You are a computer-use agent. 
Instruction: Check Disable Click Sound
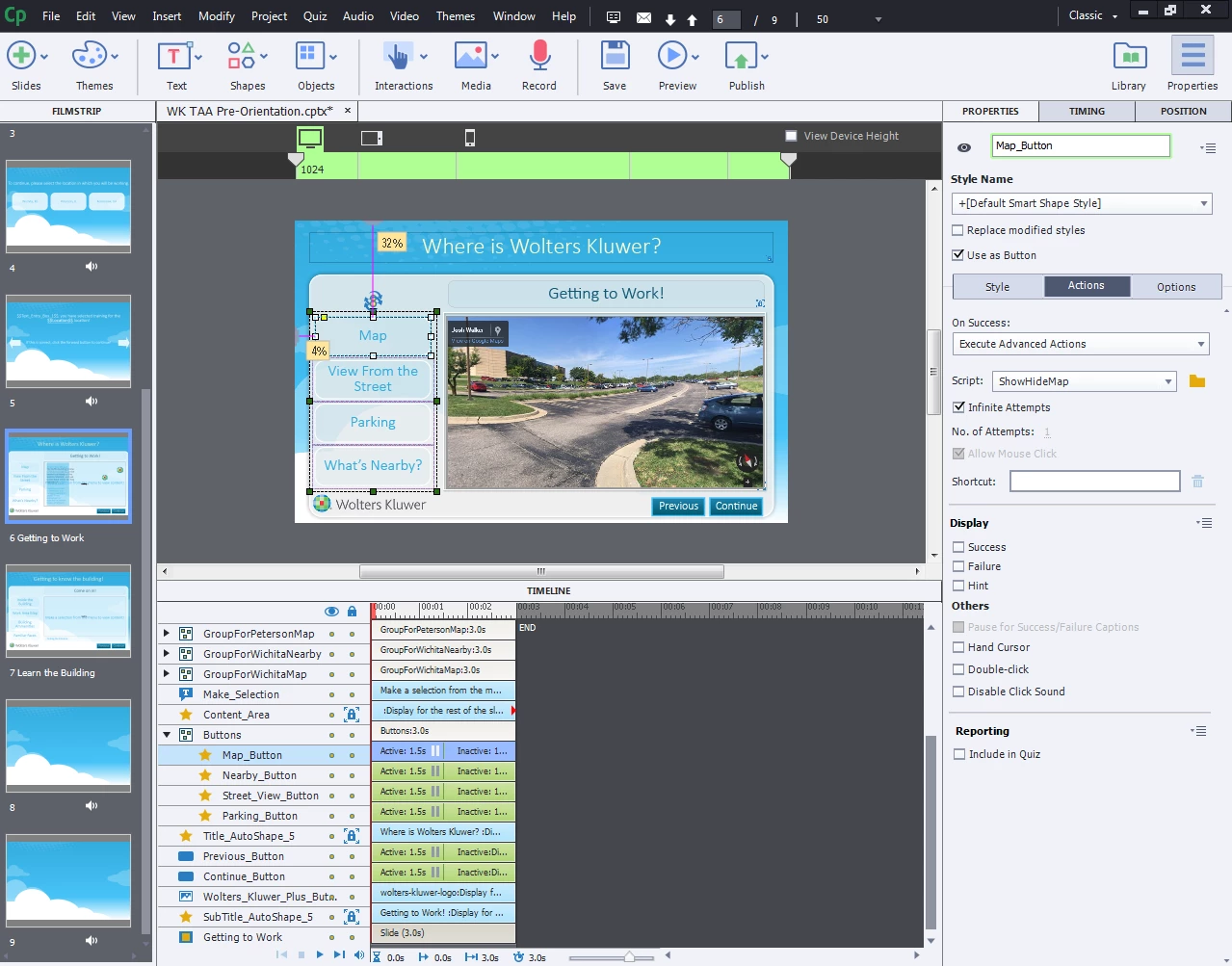(x=958, y=692)
